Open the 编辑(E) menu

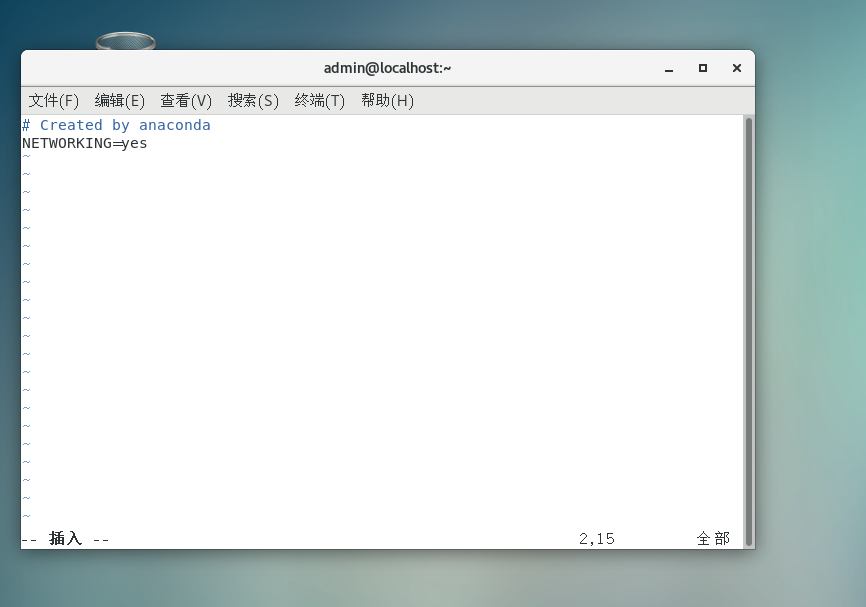pyautogui.click(x=120, y=100)
